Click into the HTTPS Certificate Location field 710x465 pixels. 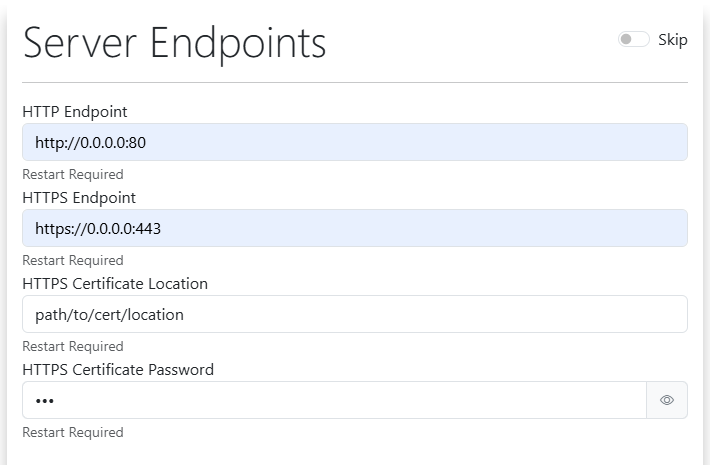point(354,314)
